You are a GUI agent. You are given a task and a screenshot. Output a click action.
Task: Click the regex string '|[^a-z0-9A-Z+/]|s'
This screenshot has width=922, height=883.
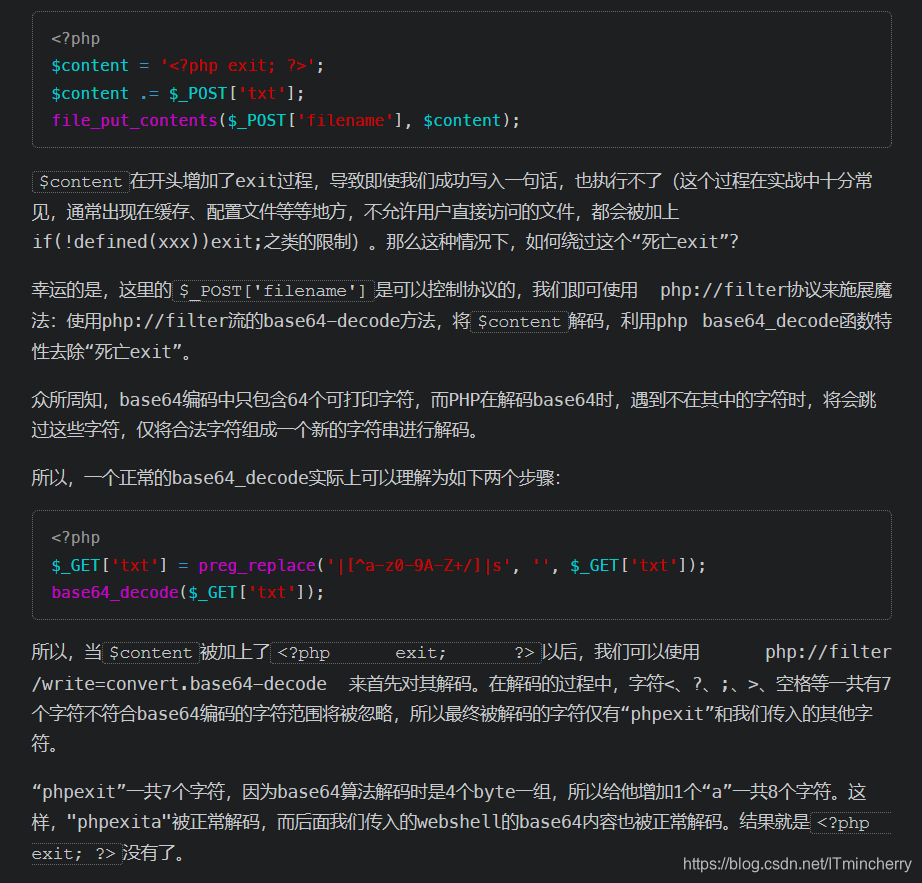(x=419, y=566)
